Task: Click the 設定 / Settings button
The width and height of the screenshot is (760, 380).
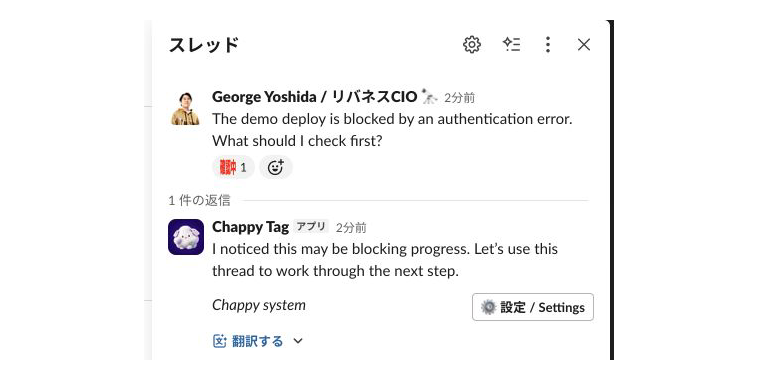Action: click(533, 307)
